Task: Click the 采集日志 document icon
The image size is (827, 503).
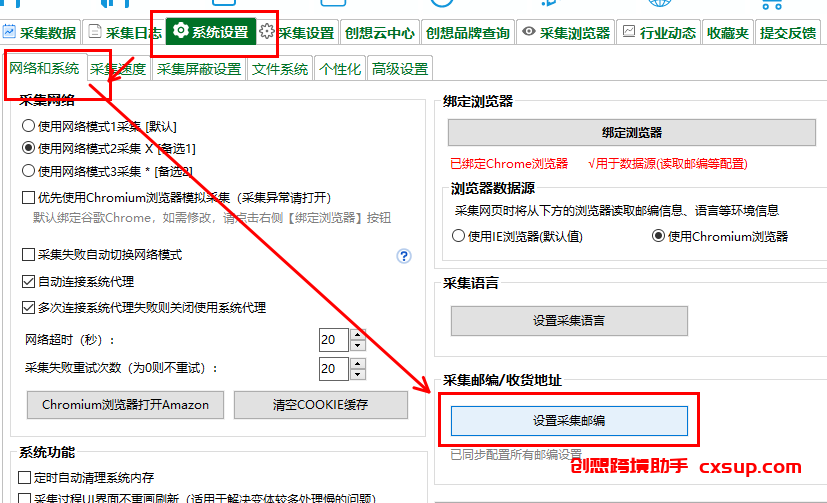Action: [95, 32]
